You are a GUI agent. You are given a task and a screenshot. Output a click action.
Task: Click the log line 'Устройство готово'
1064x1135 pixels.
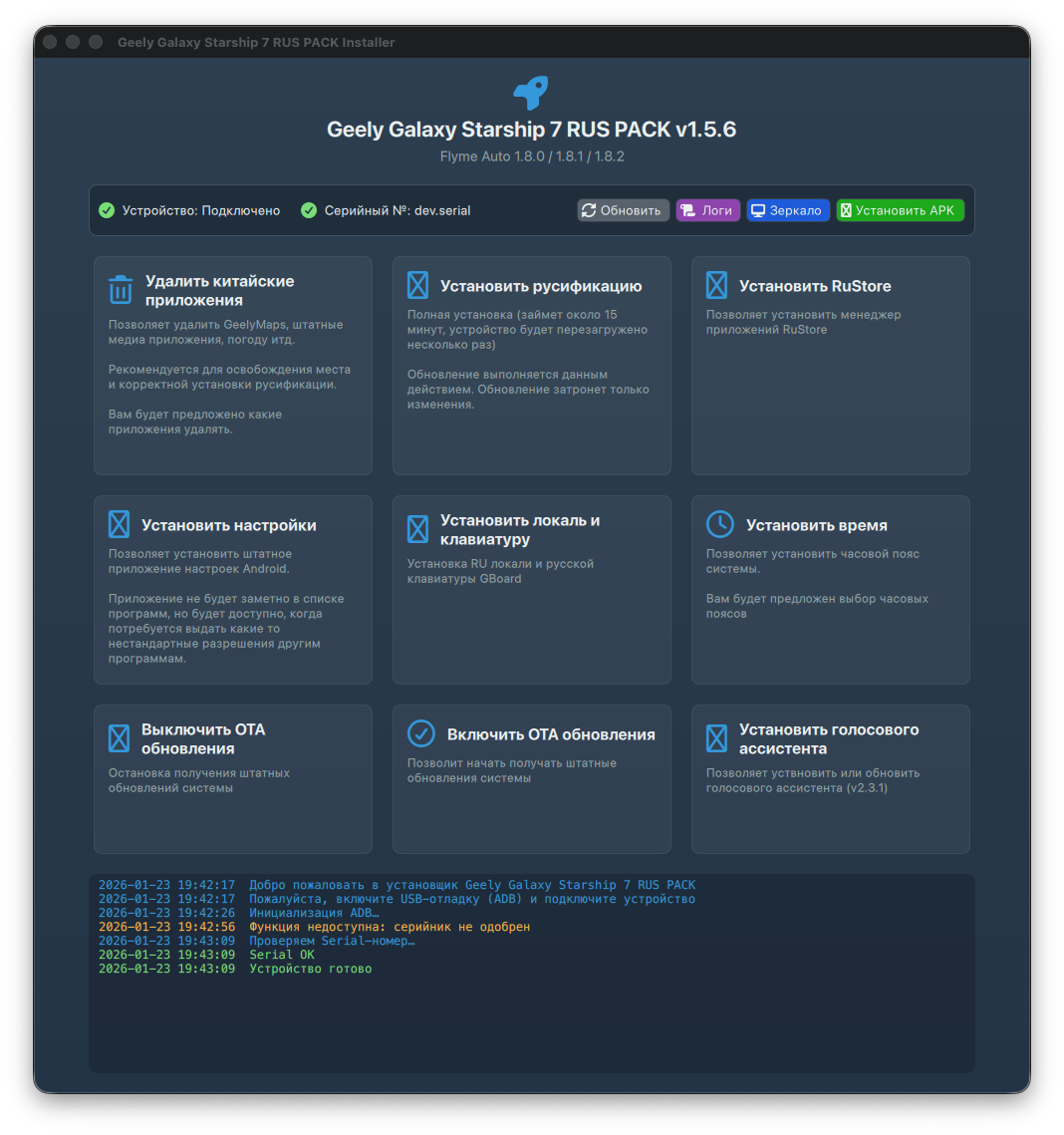310,969
